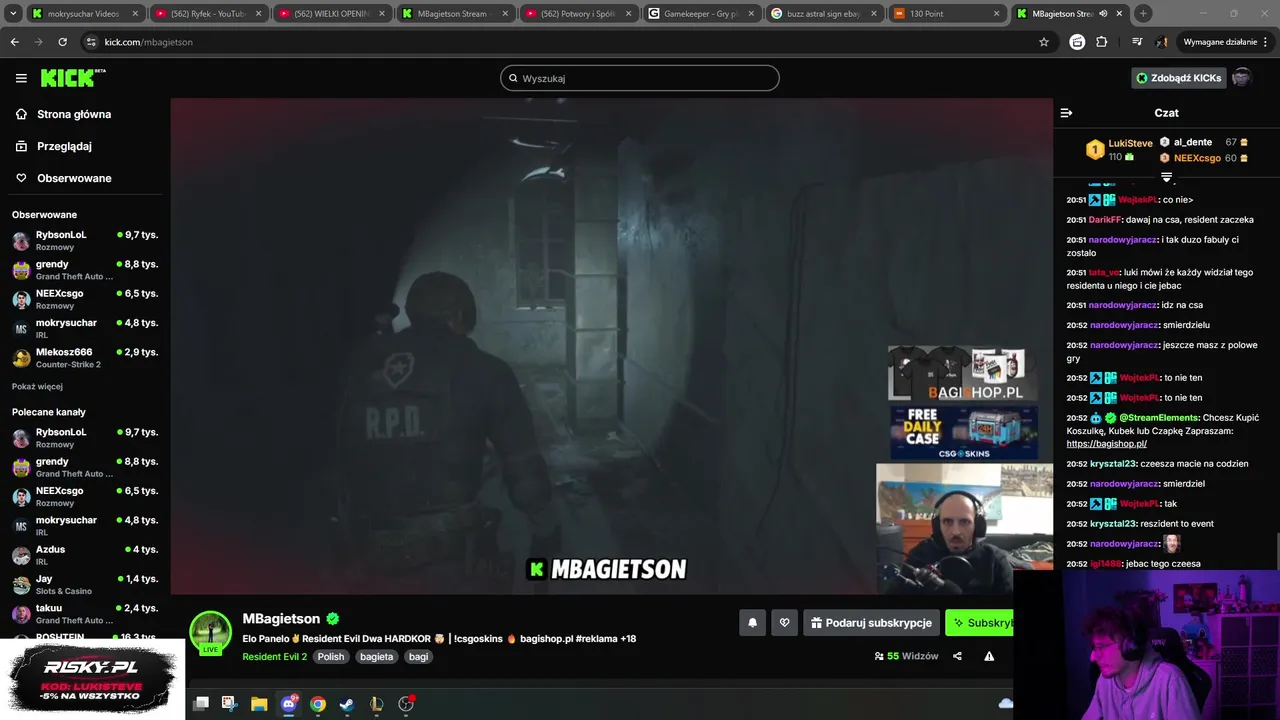This screenshot has width=1280, height=720.
Task: Open Mlekosz666 Counter-Strike 2 channel
Action: pyautogui.click(x=85, y=358)
